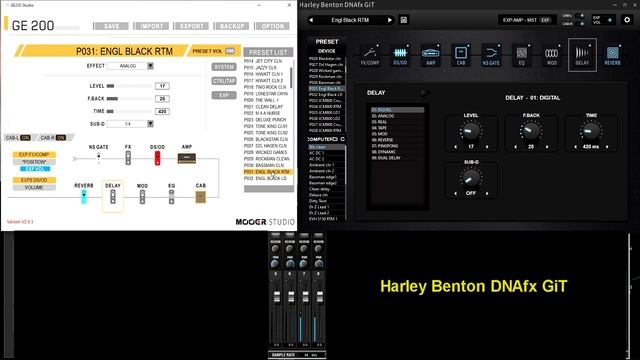640x360 pixels.
Task: Click SAVE in GE200 top menu
Action: [x=111, y=26]
